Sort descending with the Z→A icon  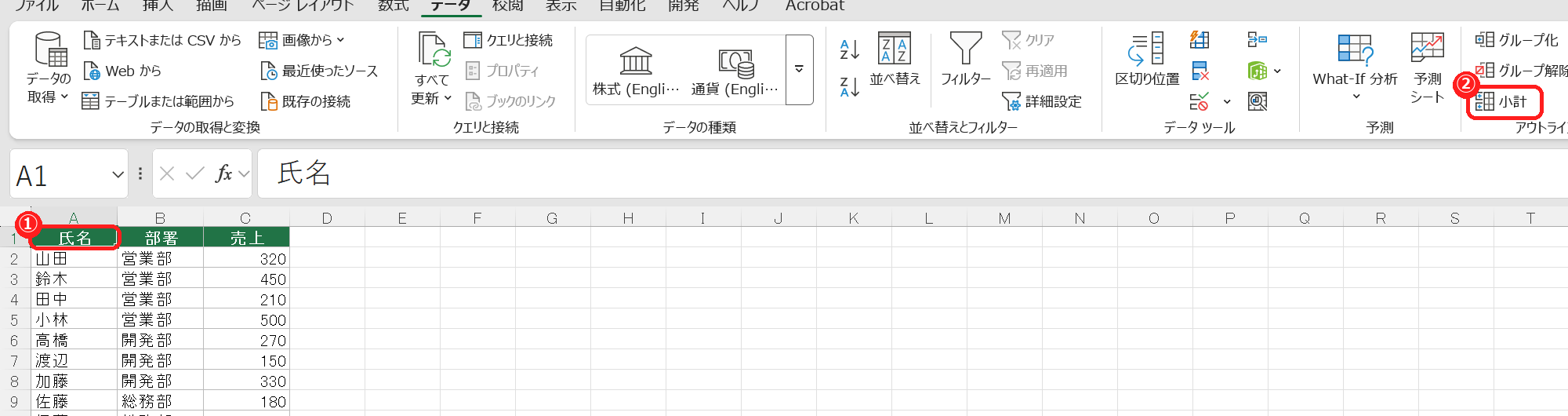coord(850,86)
